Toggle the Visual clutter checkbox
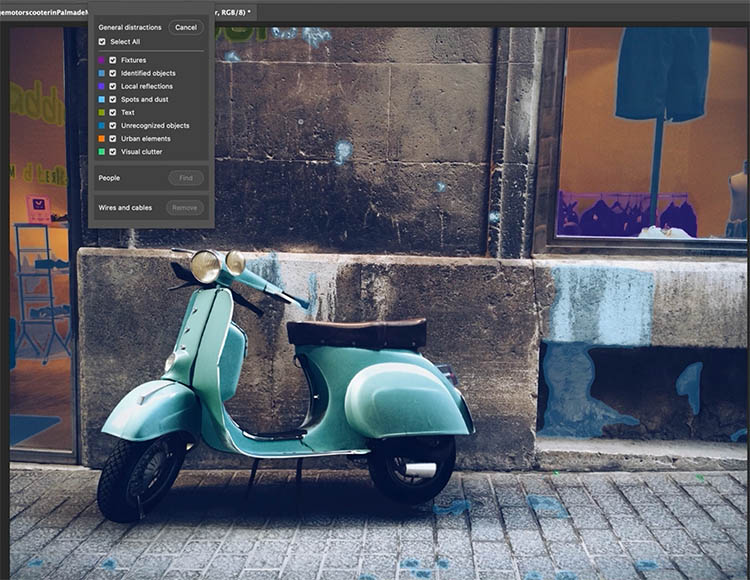Viewport: 750px width, 580px height. coord(113,151)
